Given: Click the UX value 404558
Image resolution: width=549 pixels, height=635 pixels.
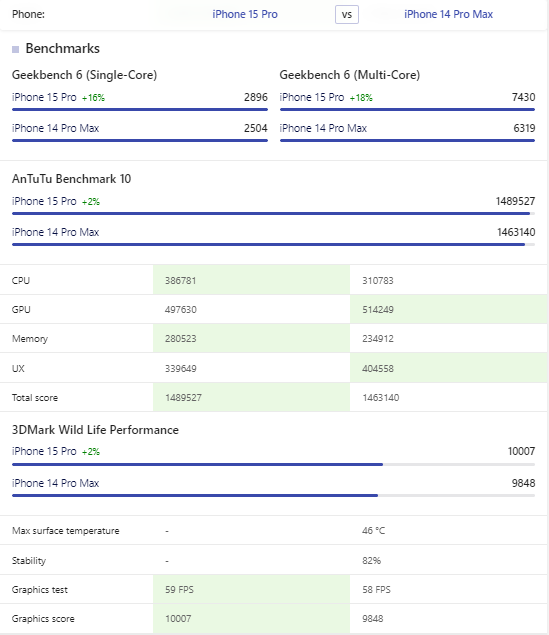Looking at the screenshot, I should pos(377,368).
